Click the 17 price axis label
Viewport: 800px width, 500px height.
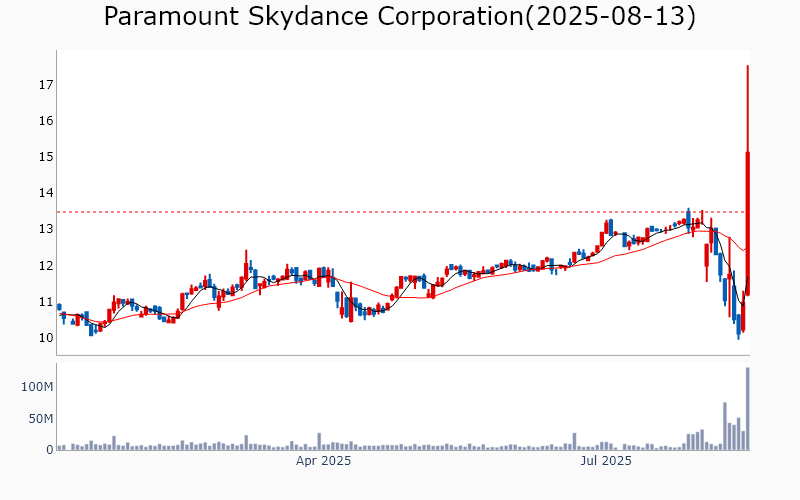44,85
